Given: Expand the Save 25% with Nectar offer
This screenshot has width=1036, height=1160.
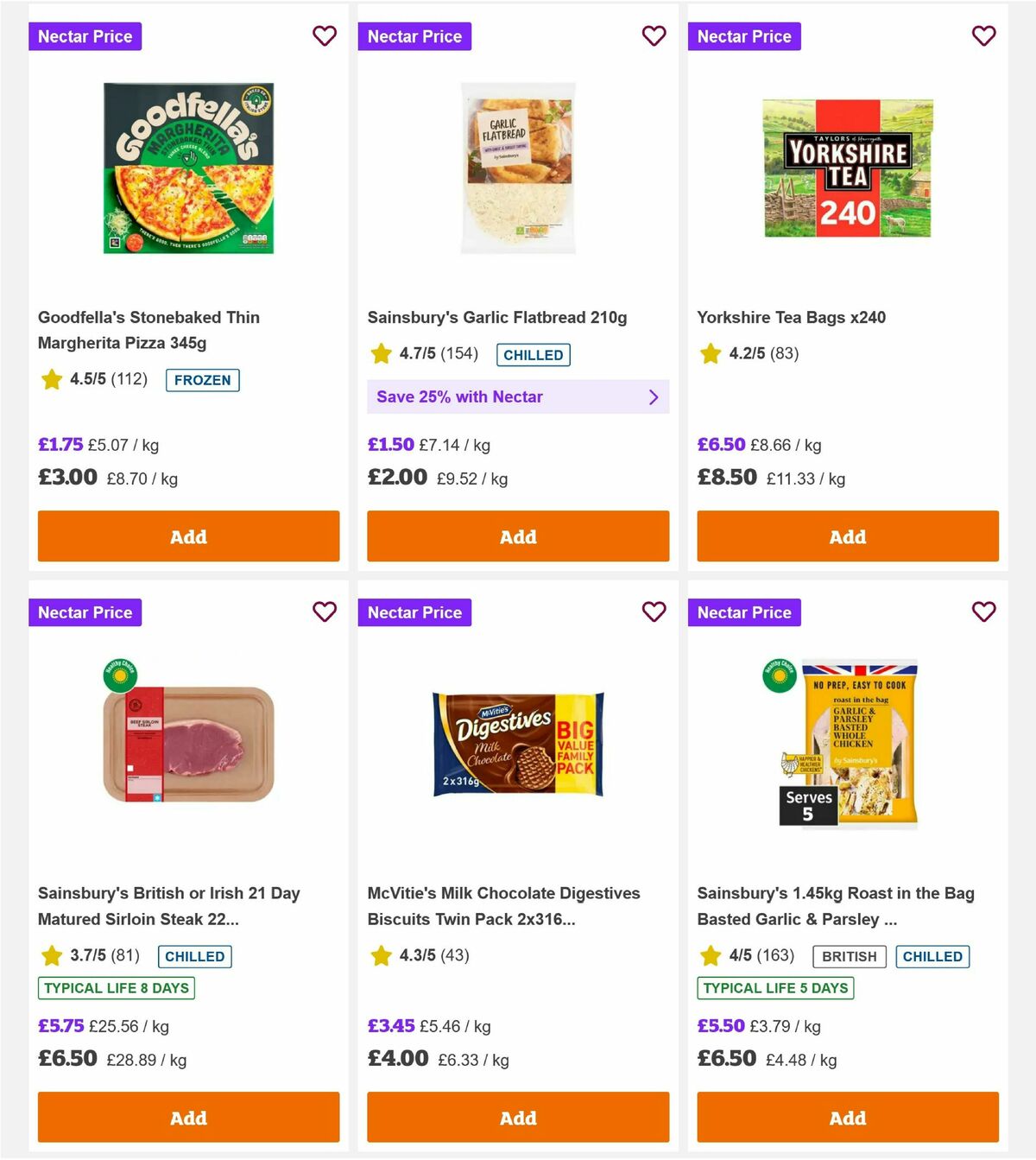Looking at the screenshot, I should [517, 396].
